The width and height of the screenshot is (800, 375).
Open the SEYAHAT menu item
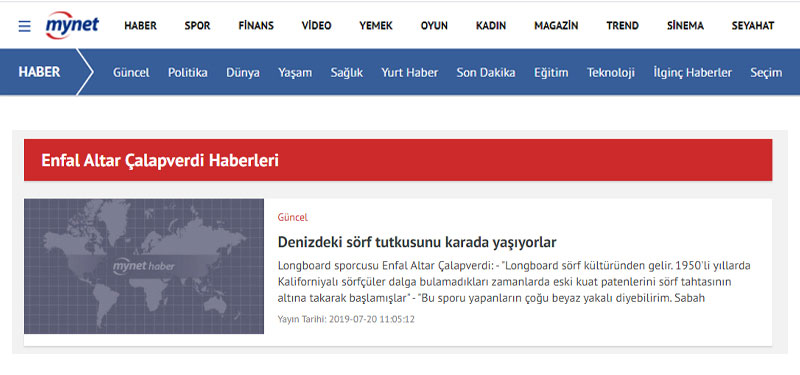(x=753, y=26)
